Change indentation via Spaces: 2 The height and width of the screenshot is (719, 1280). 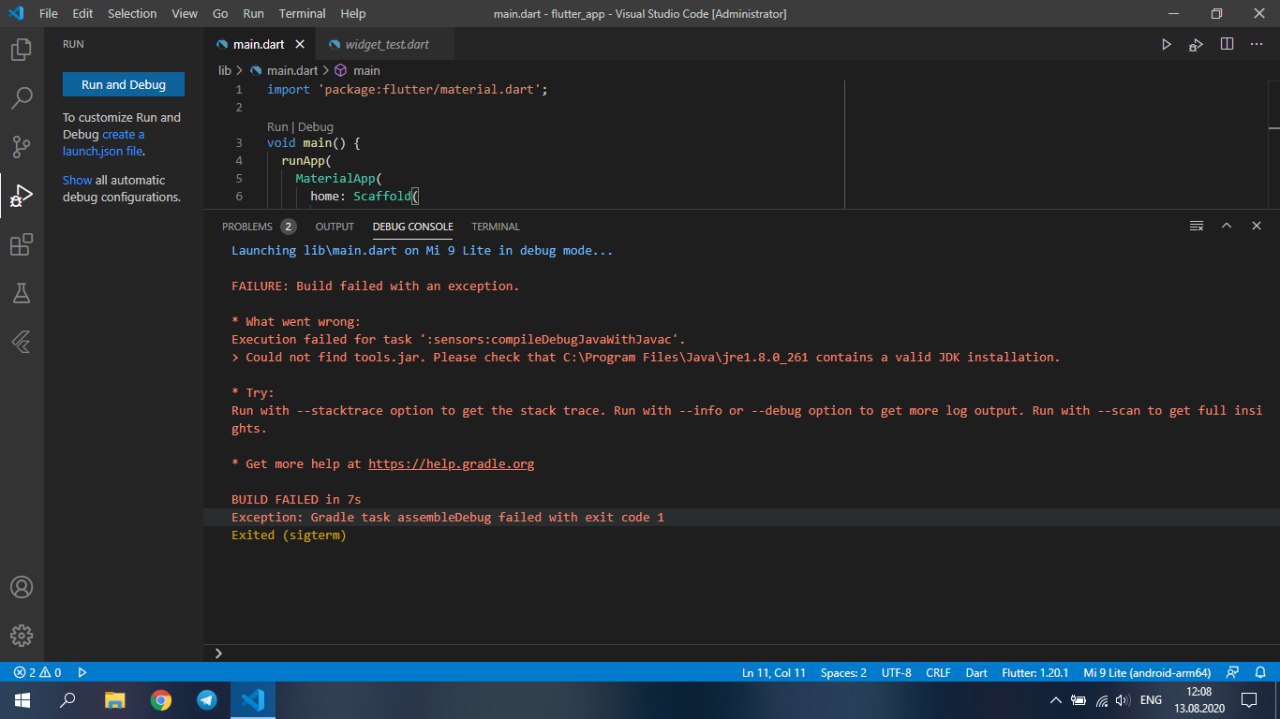click(x=844, y=673)
